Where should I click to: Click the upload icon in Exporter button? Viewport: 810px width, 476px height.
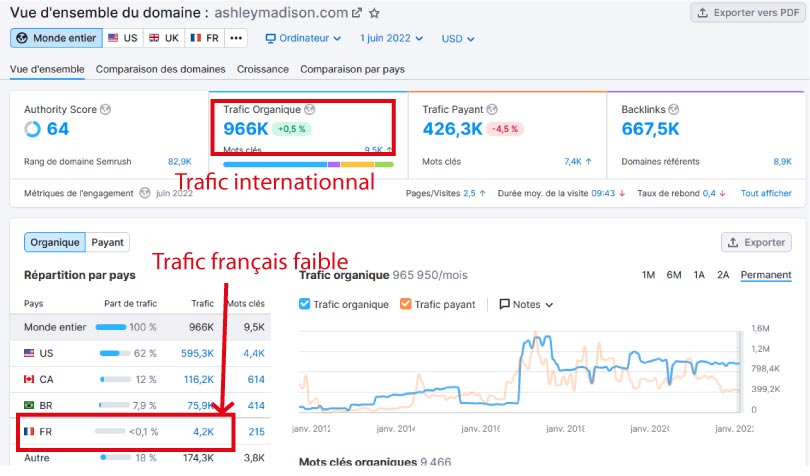pyautogui.click(x=733, y=242)
